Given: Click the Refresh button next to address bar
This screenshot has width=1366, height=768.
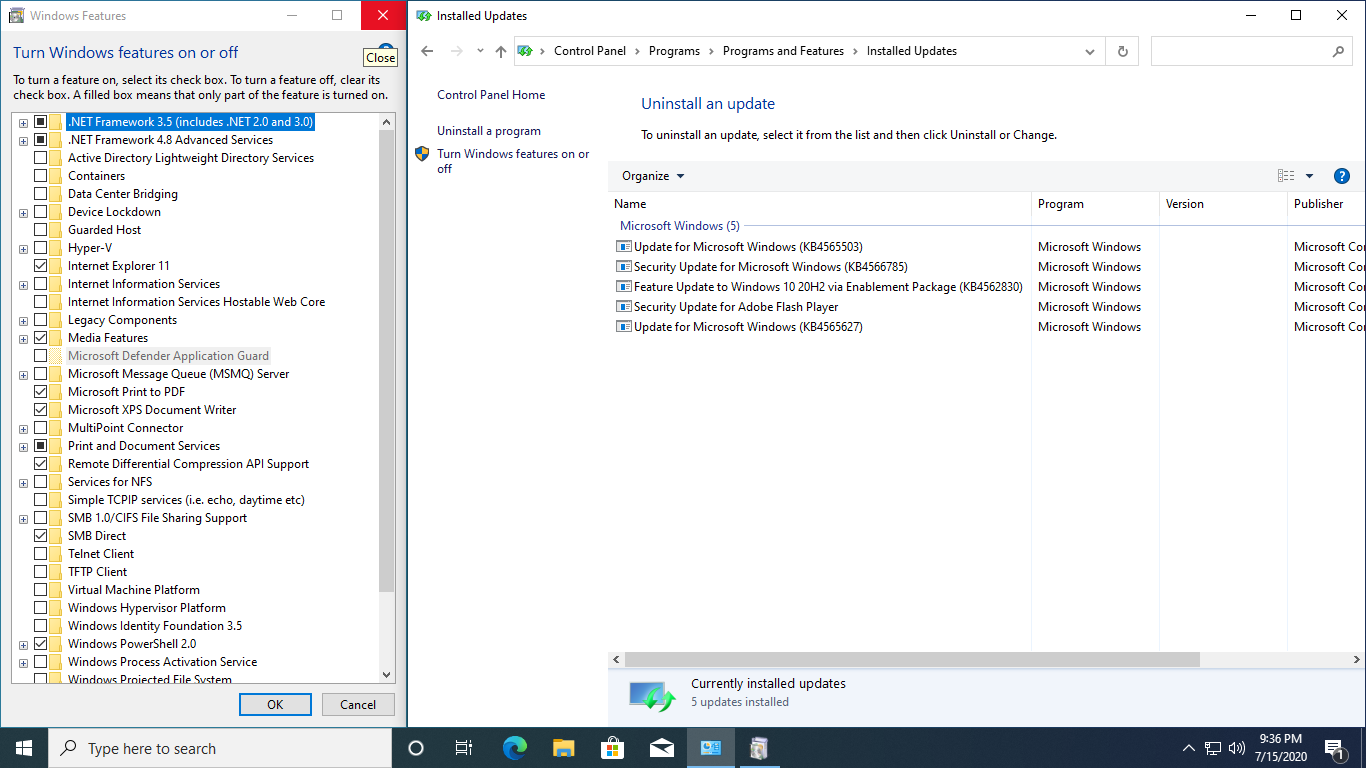Looking at the screenshot, I should [x=1122, y=51].
